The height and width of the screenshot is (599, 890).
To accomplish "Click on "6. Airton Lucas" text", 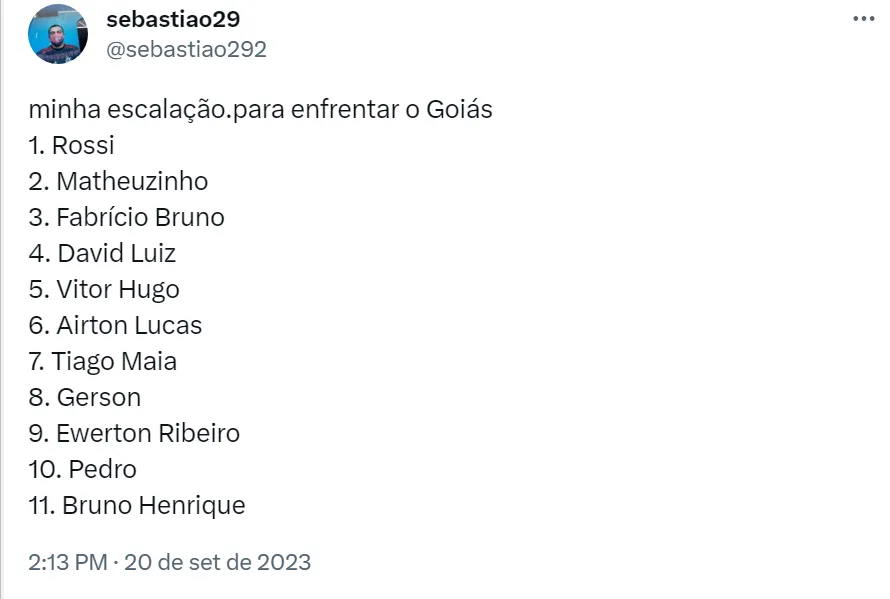I will click(x=115, y=325).
